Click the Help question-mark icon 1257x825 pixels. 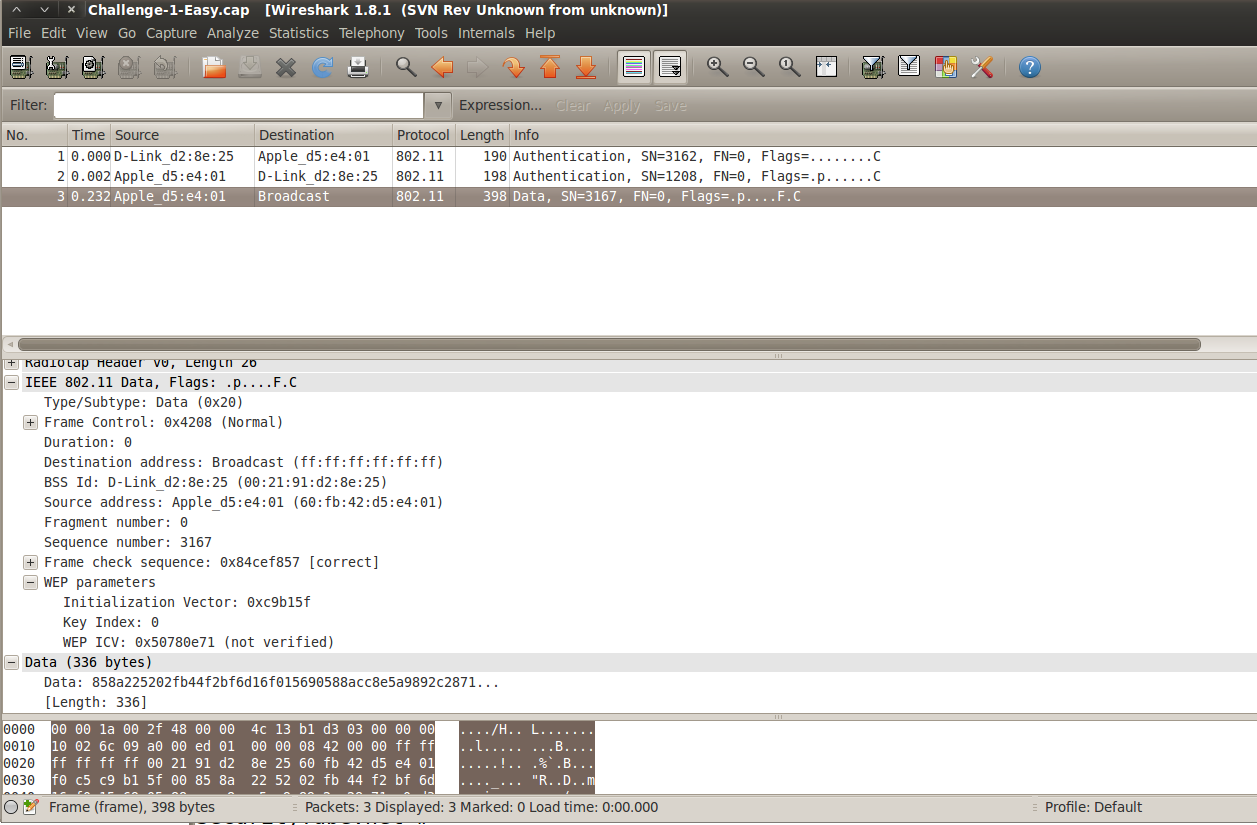point(1030,67)
